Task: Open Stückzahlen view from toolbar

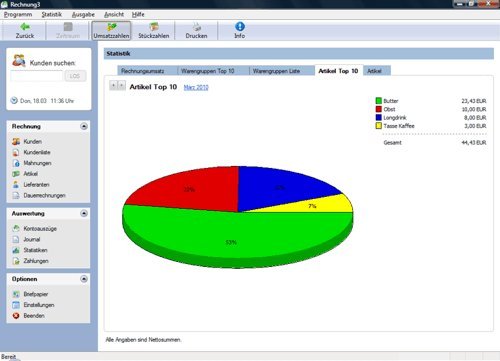Action: (x=154, y=31)
